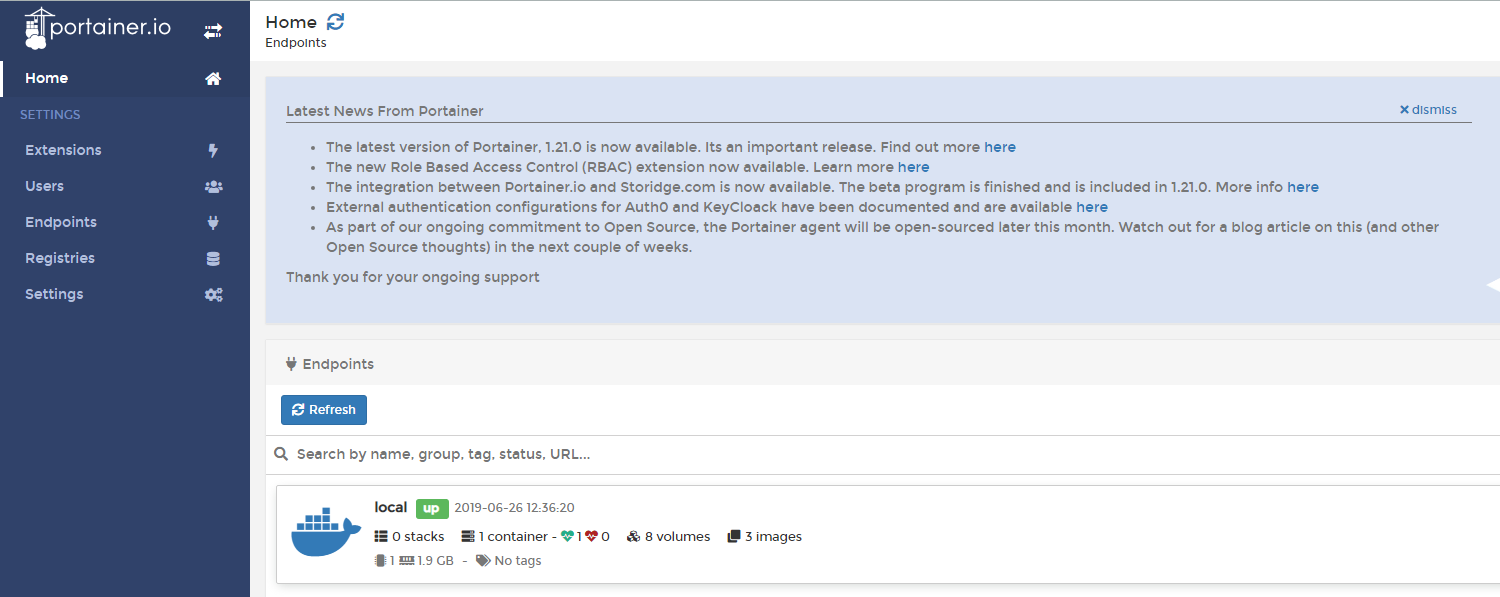Screen dimensions: 1500x597
Task: Click the Registries database stack icon
Action: pyautogui.click(x=213, y=258)
